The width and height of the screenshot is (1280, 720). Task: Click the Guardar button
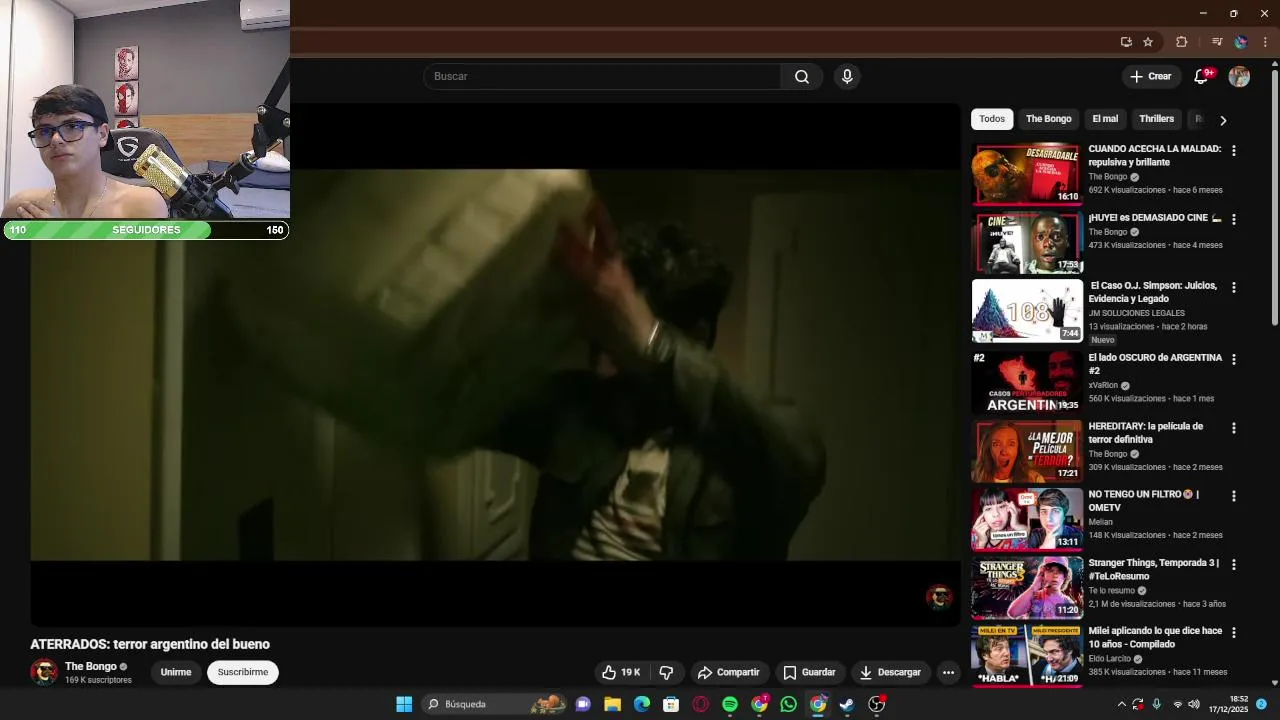[x=809, y=673]
